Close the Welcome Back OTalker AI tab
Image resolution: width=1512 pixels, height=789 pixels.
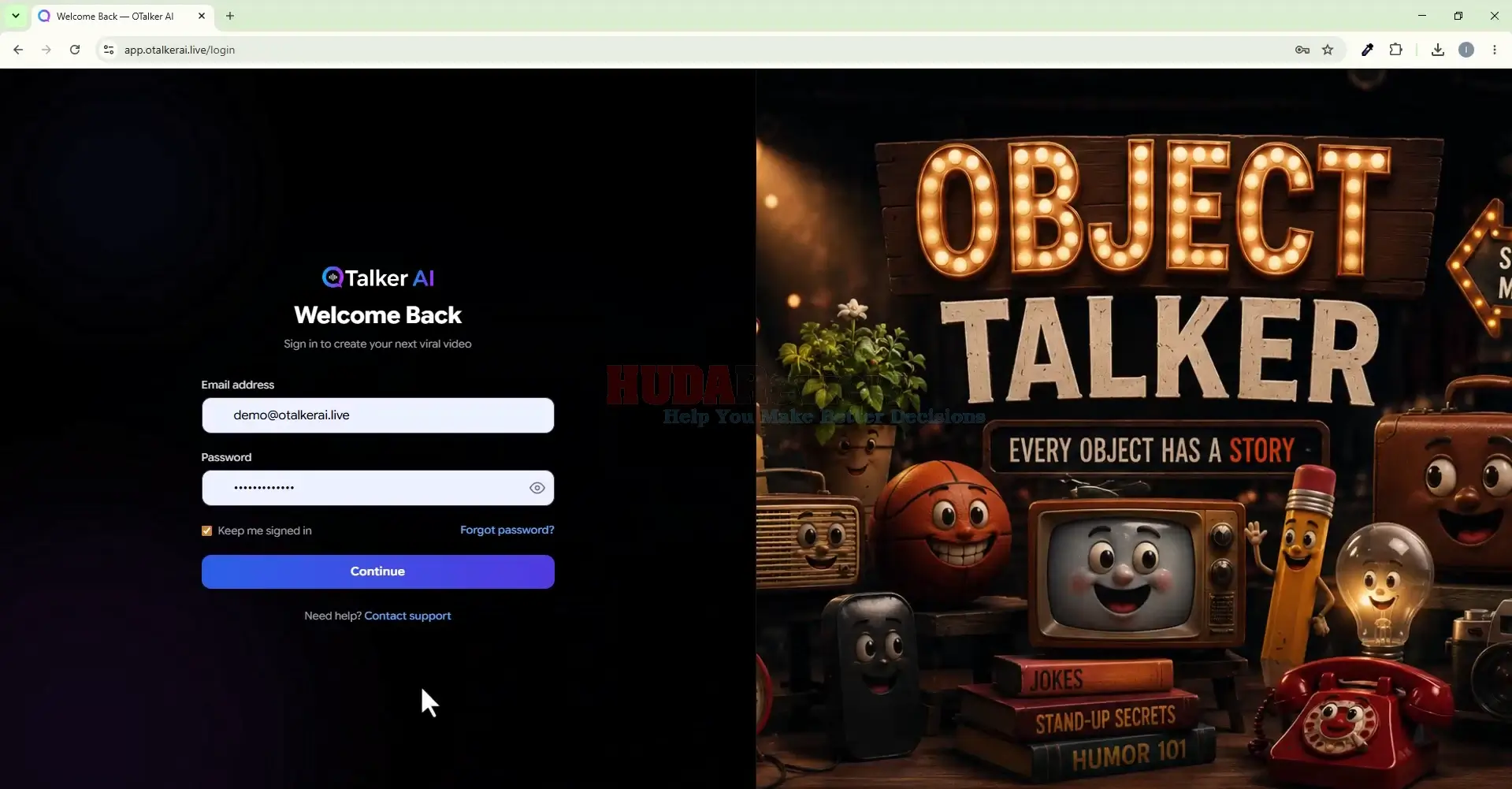tap(202, 16)
